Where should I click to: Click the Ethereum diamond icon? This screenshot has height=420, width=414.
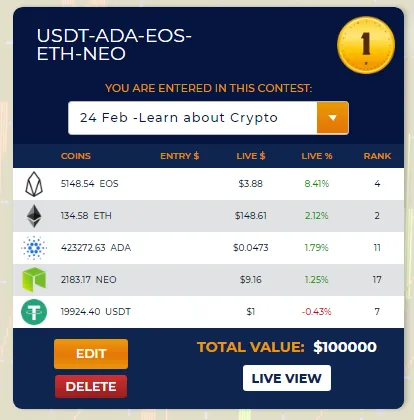point(34,216)
